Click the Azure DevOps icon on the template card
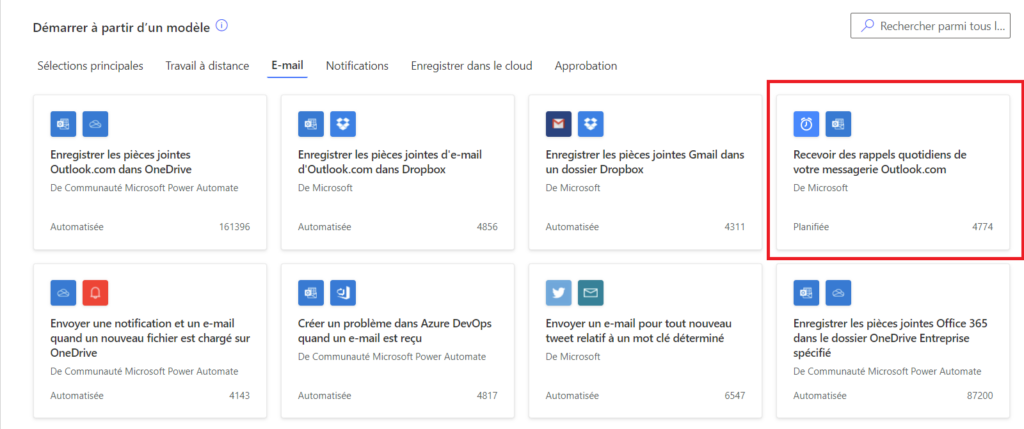Image resolution: width=1024 pixels, height=429 pixels. (343, 292)
